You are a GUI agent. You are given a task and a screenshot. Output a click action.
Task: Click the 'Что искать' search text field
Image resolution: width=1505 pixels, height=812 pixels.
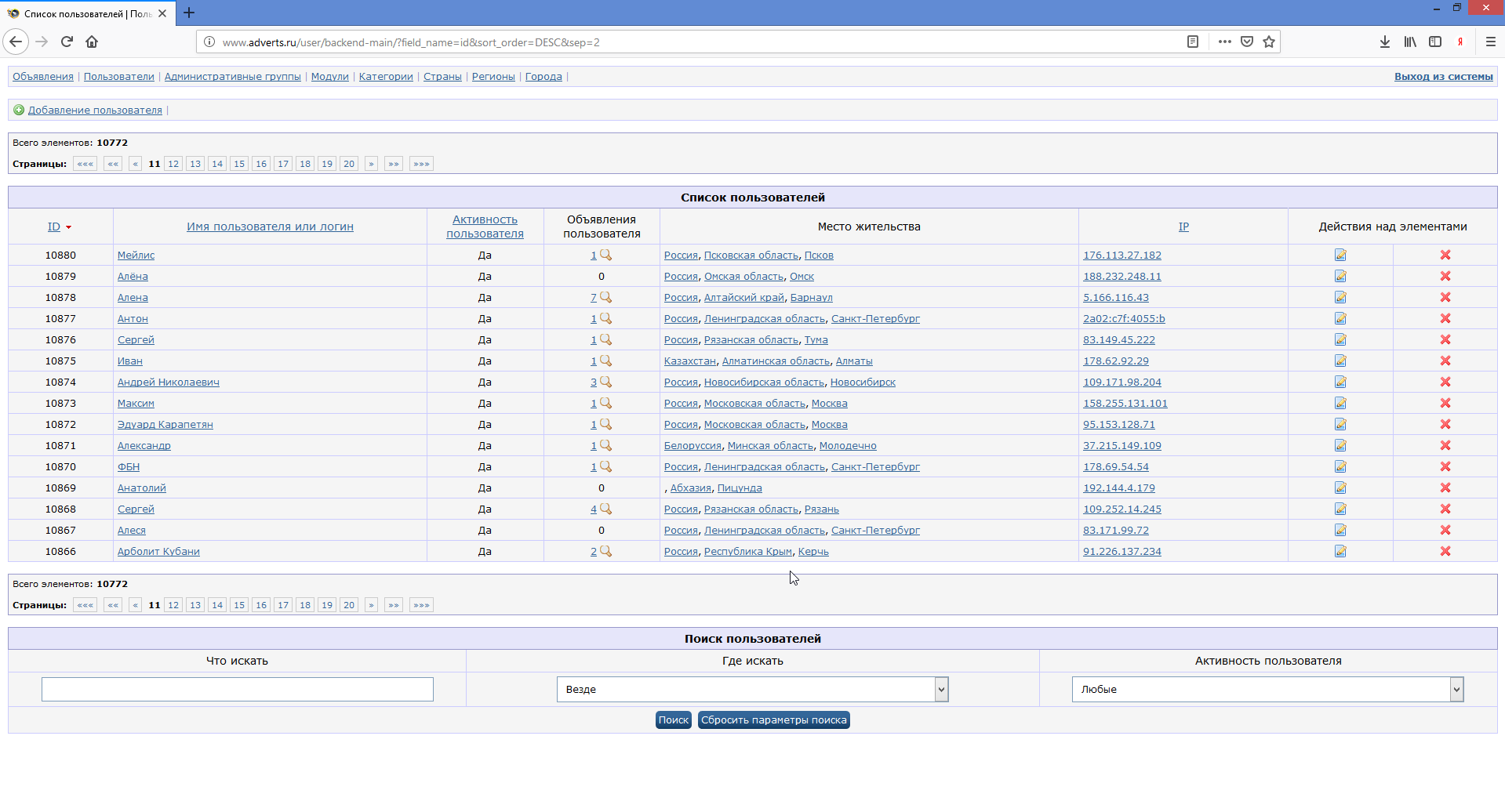pyautogui.click(x=237, y=689)
